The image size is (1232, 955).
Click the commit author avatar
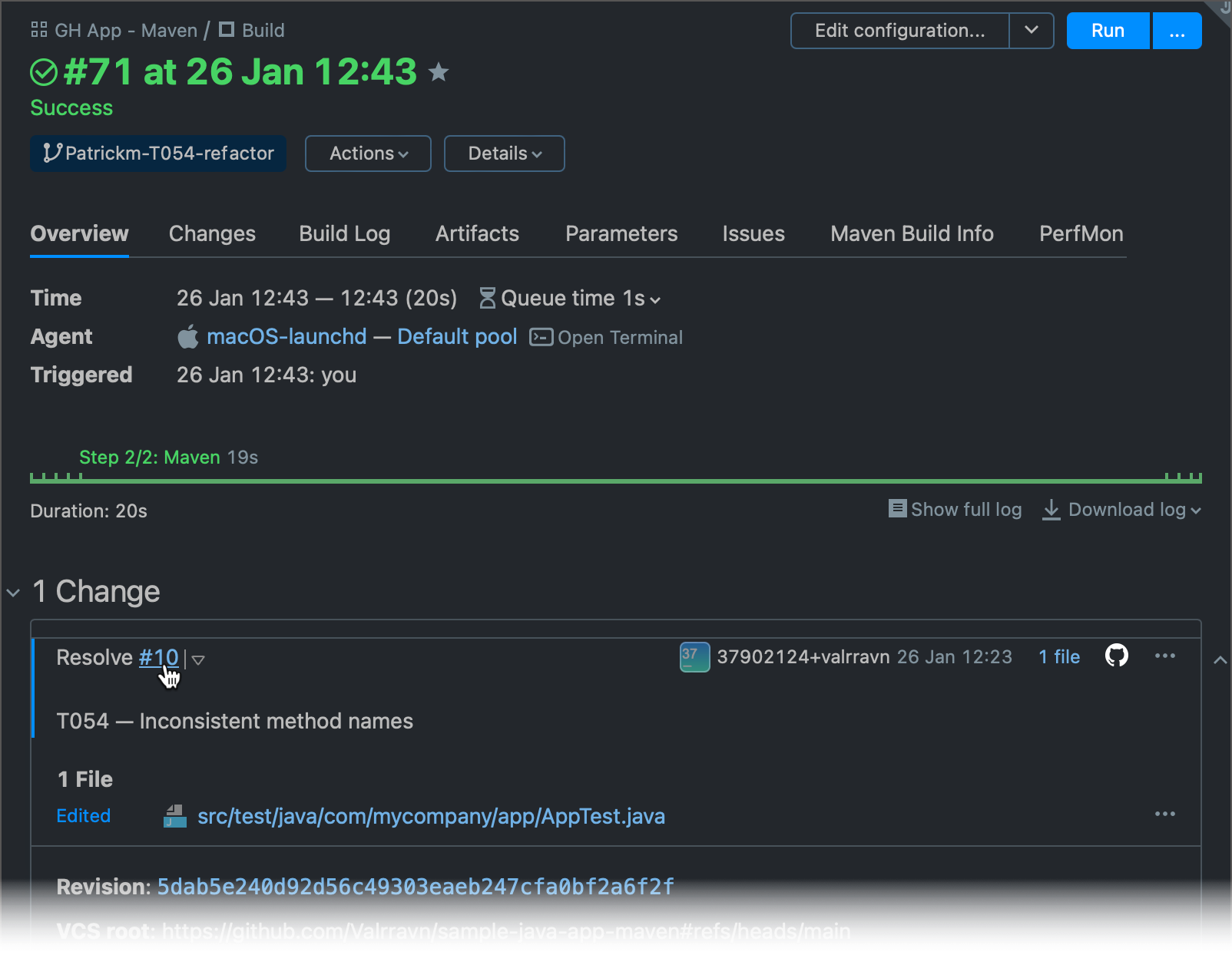tap(694, 656)
